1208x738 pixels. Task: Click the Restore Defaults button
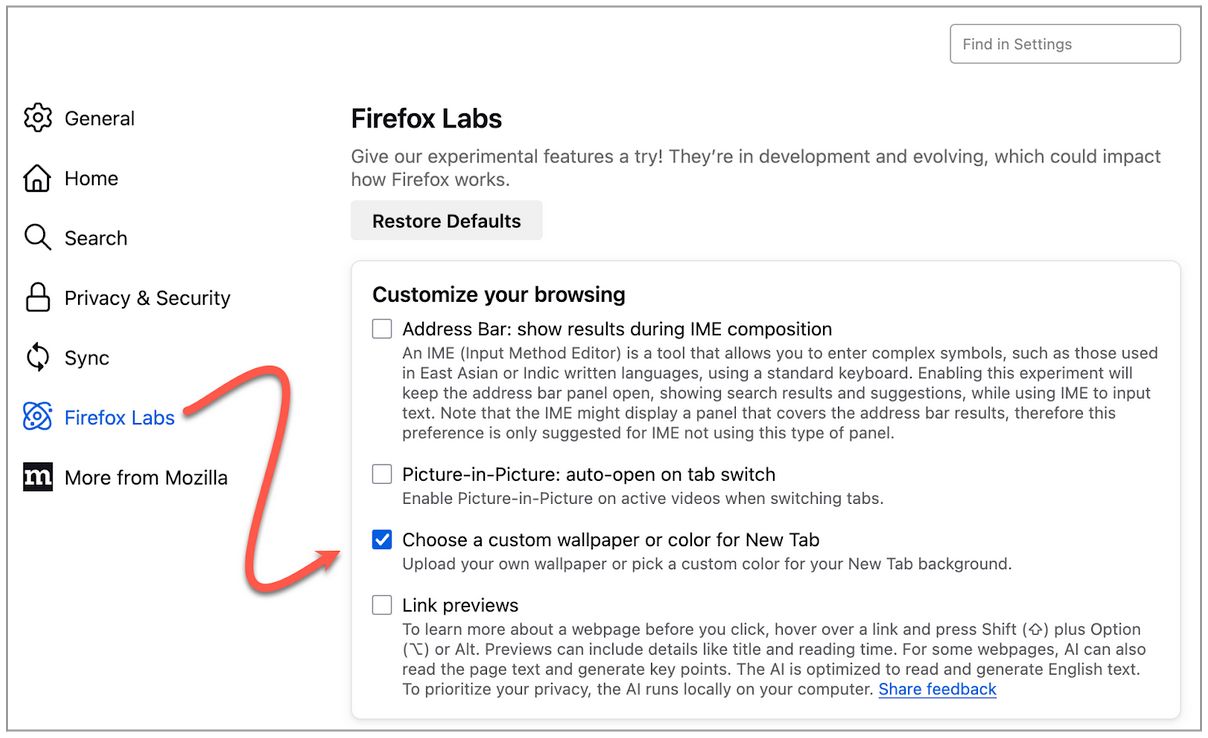pos(446,220)
